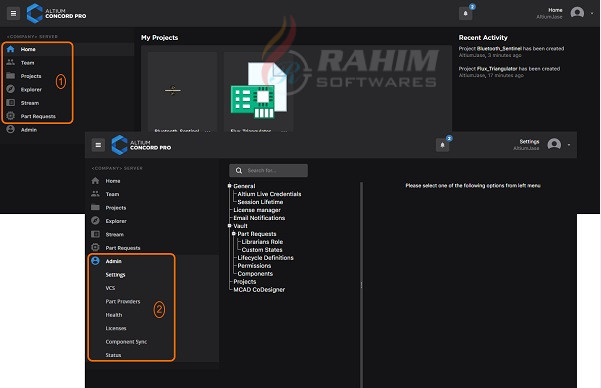Open the avatar dropdown arrow in the back window

[x=592, y=13]
